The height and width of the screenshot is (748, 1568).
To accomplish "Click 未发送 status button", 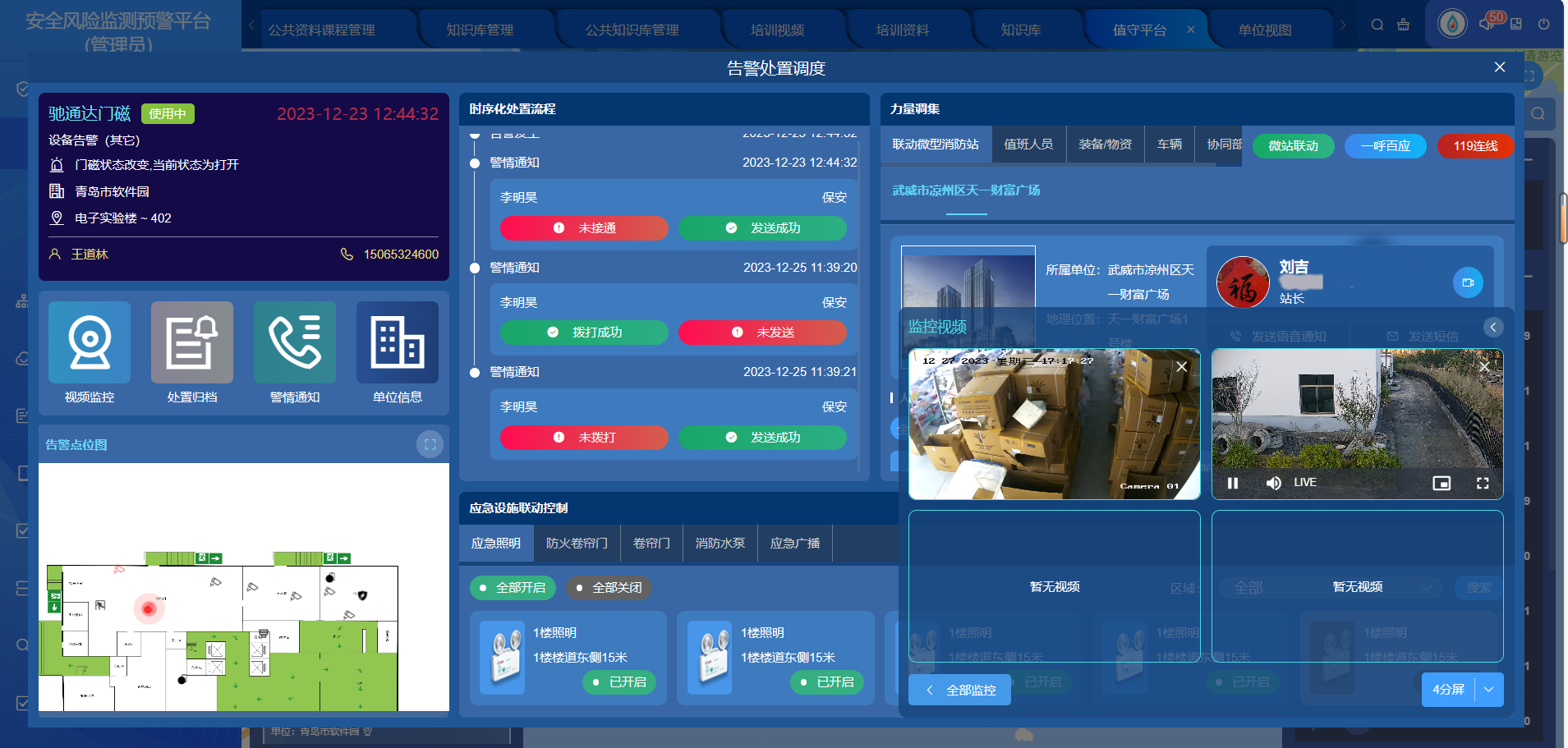I will tap(762, 333).
